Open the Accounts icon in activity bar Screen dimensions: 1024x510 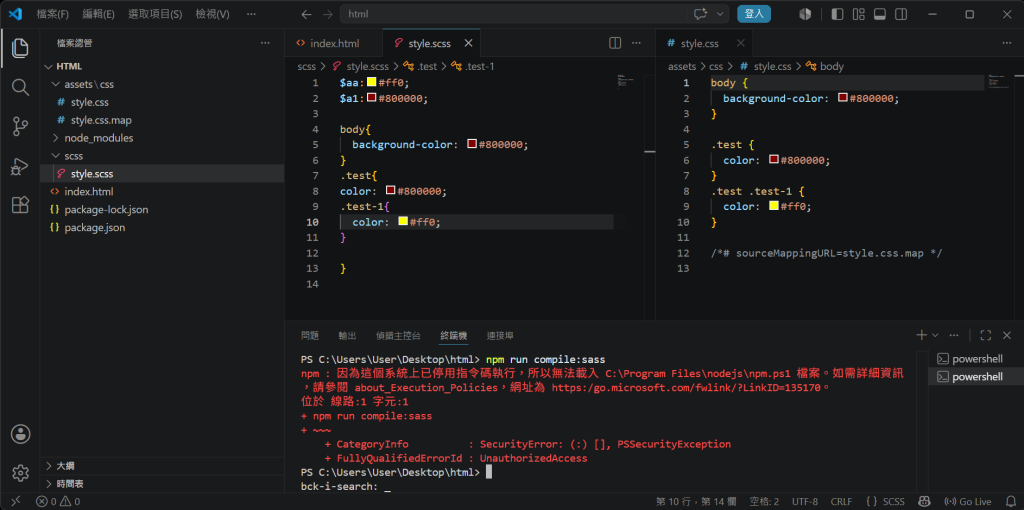click(20, 434)
